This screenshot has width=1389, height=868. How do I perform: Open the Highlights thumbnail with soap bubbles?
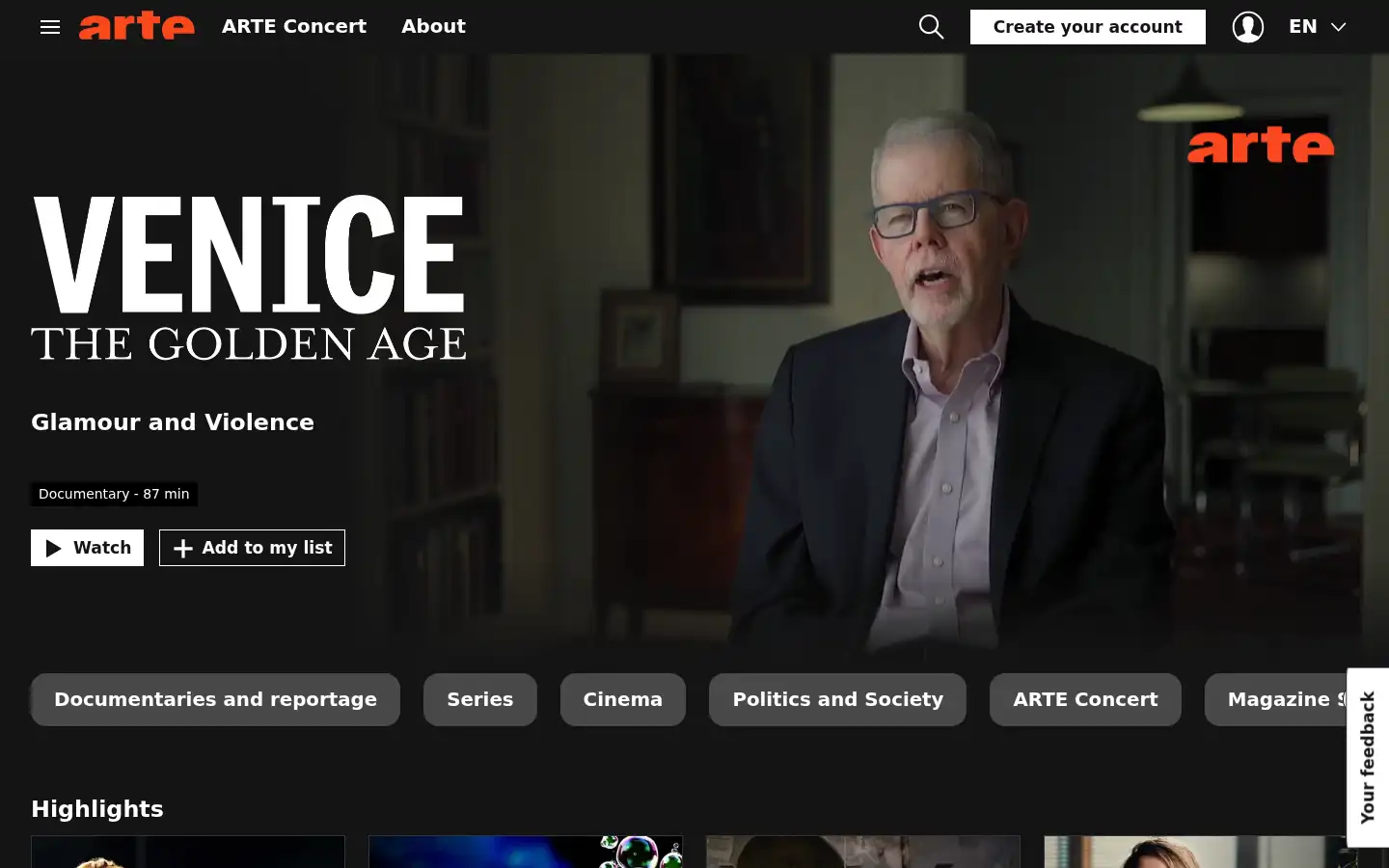(526, 852)
